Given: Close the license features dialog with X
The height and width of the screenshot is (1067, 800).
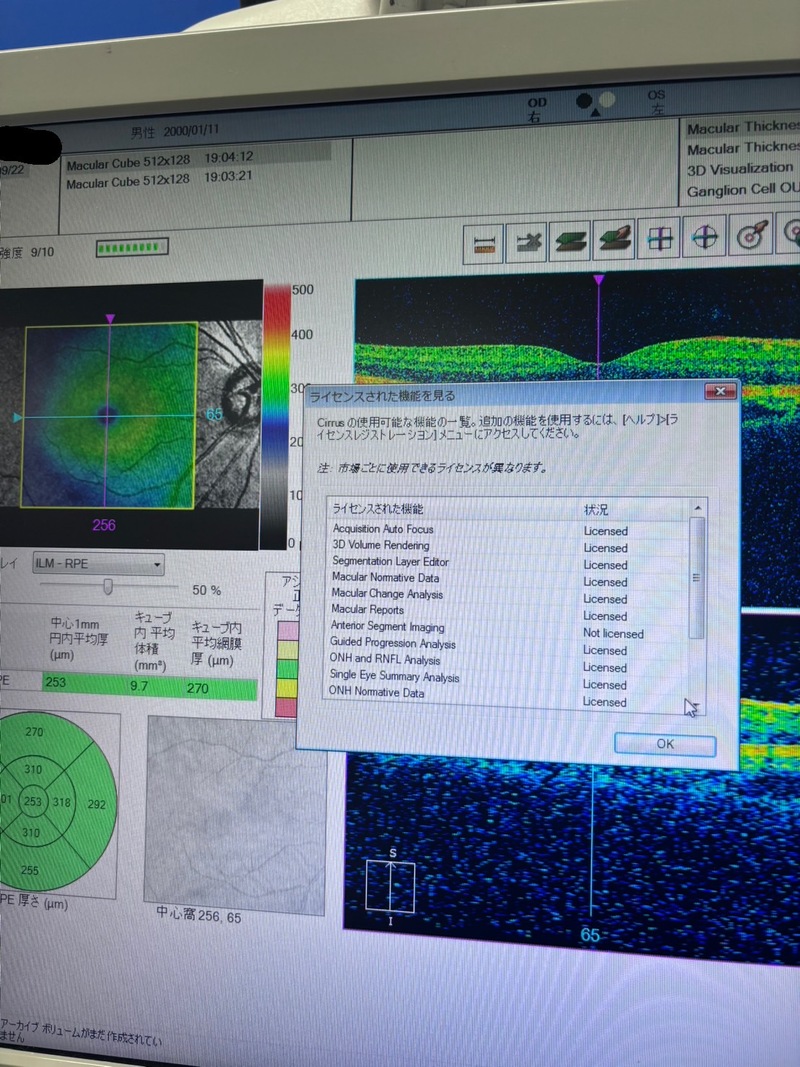Looking at the screenshot, I should pyautogui.click(x=720, y=391).
